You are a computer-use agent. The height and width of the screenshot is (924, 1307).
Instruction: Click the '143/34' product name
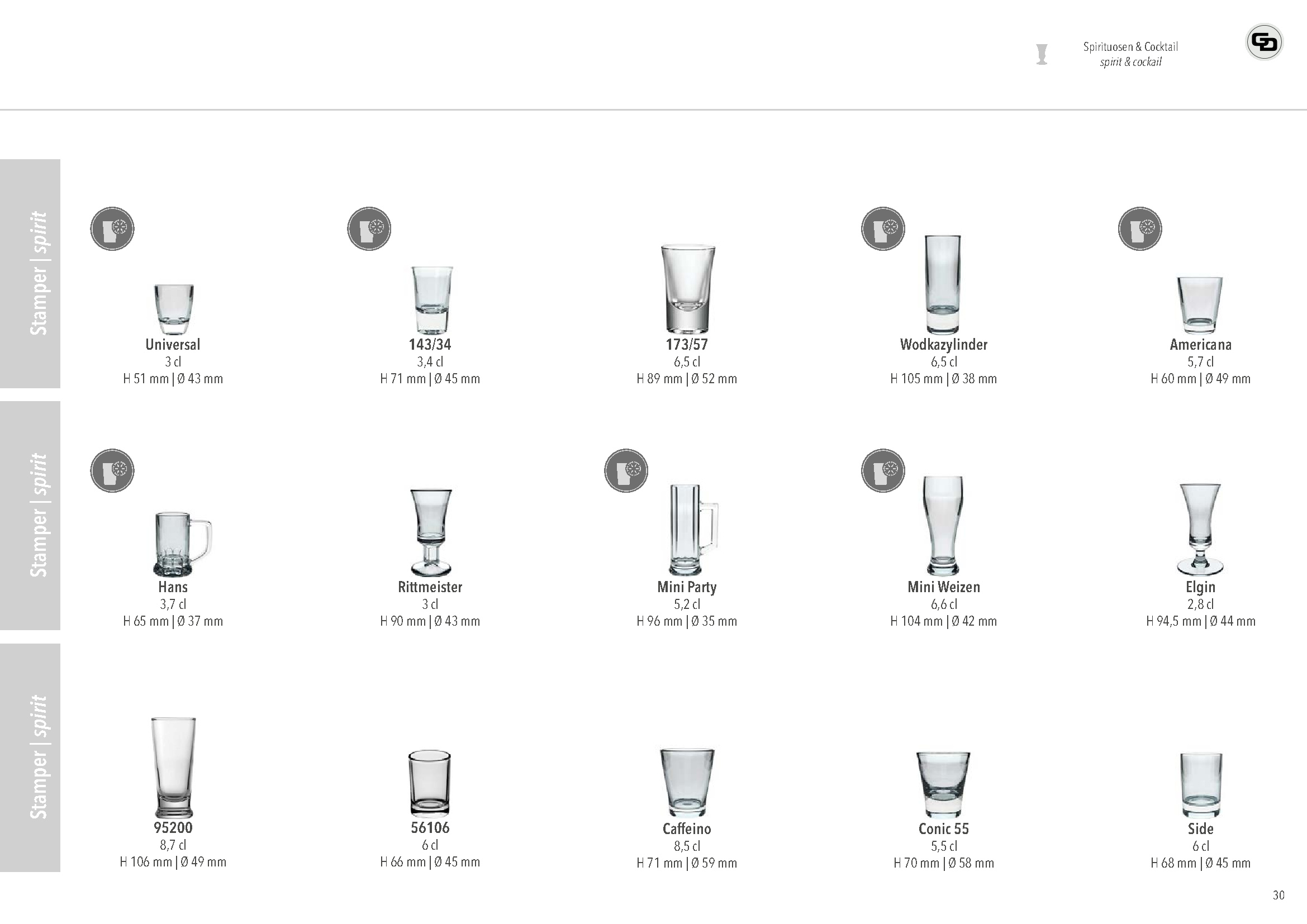click(430, 344)
